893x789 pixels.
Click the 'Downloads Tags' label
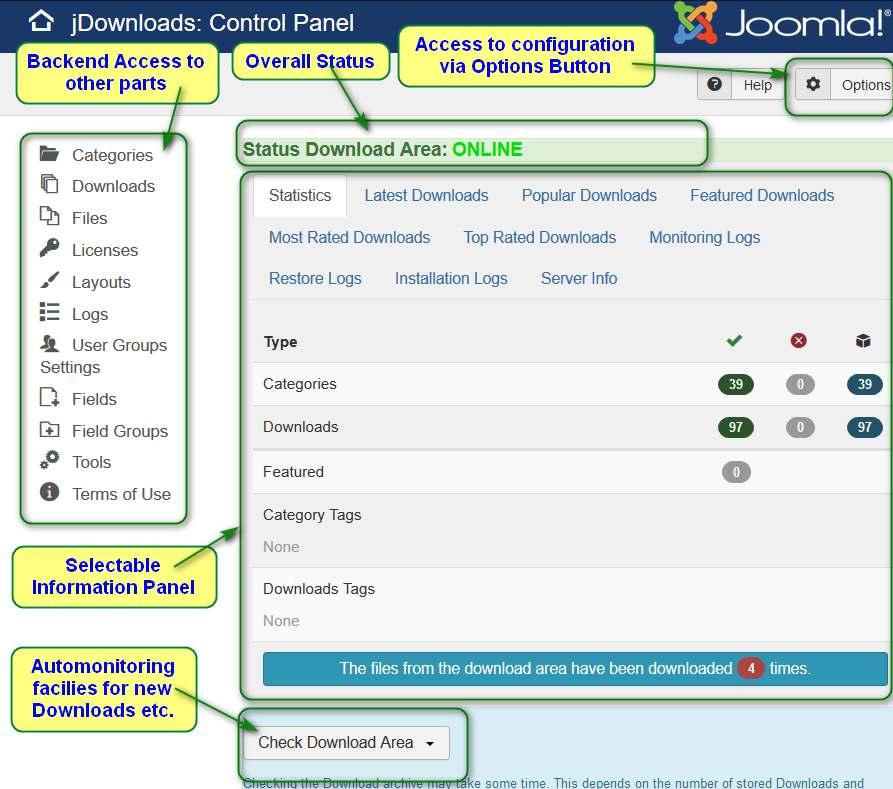319,589
